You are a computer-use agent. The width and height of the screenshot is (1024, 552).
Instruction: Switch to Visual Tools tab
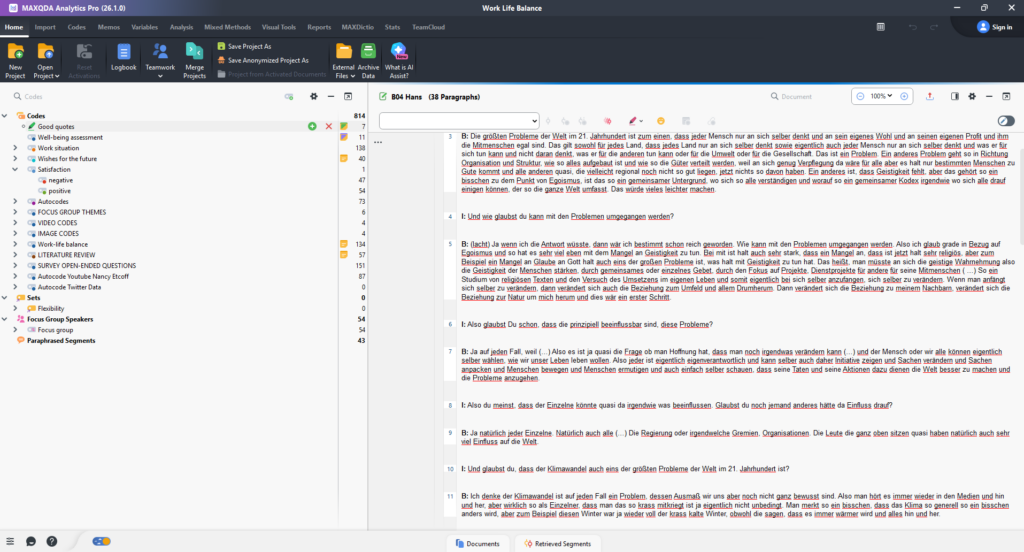[279, 27]
